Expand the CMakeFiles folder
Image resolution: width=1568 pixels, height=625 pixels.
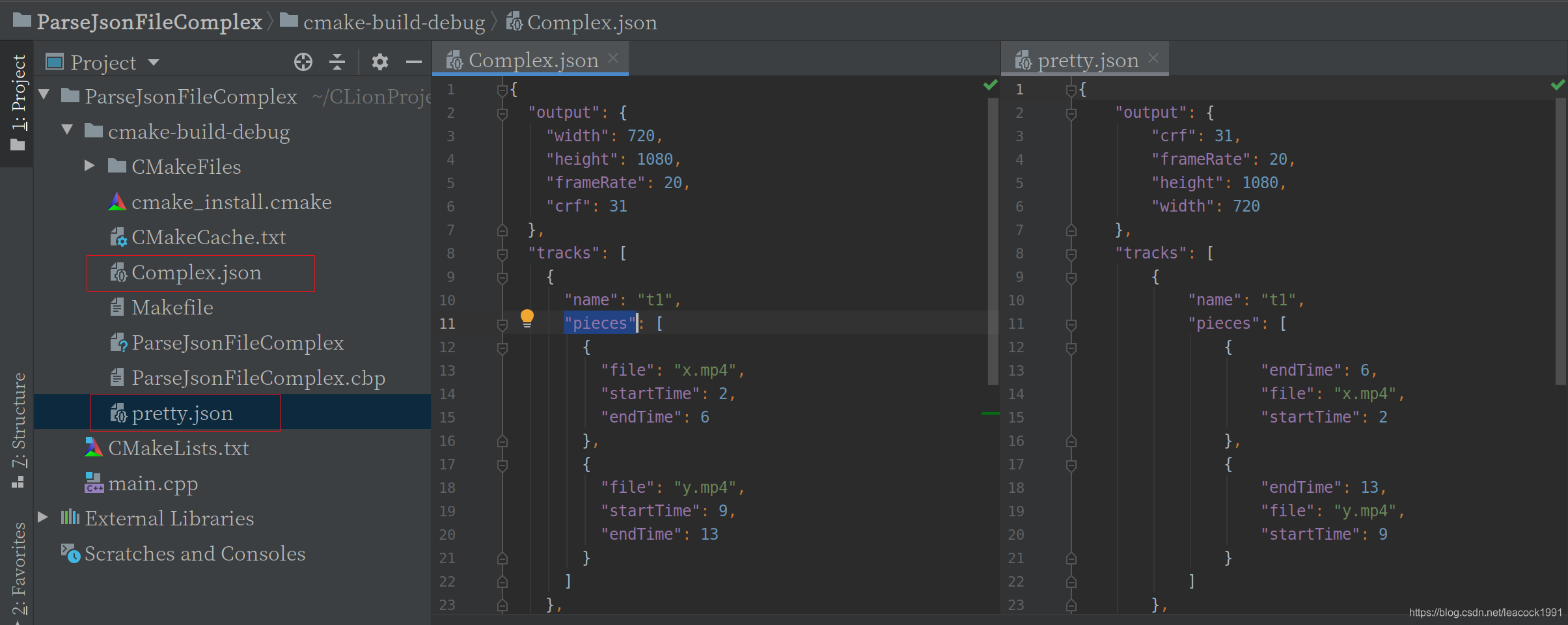(90, 165)
